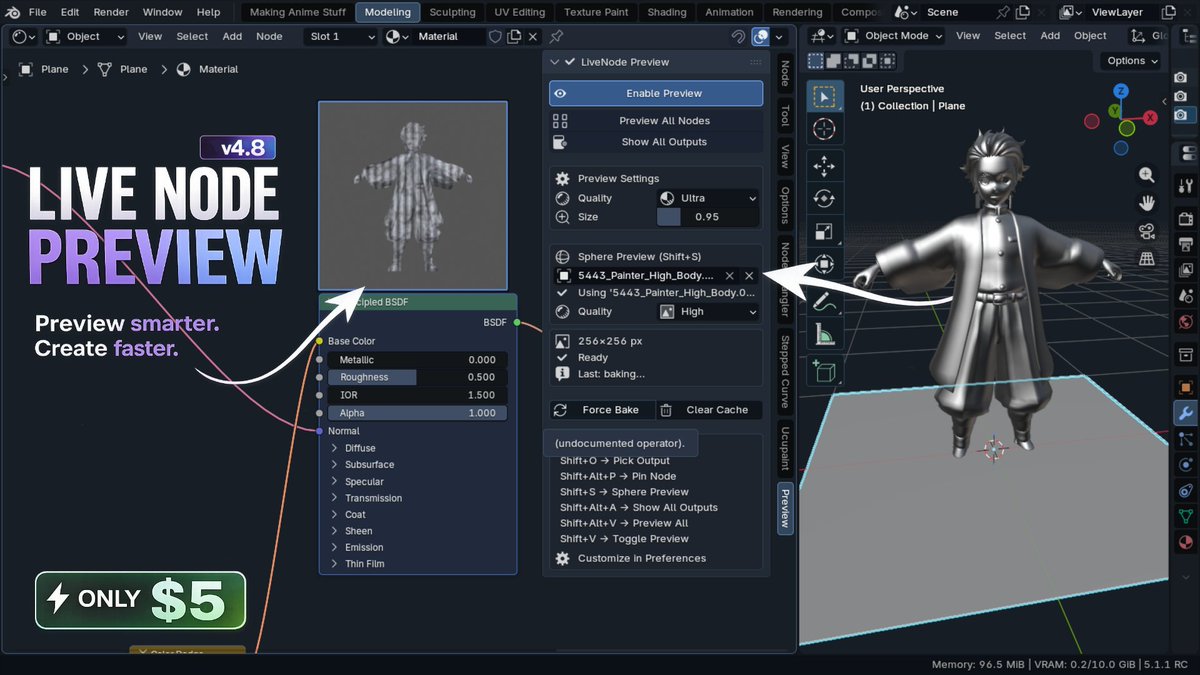Toggle the LiveNode Preview panel checkbox

570,62
